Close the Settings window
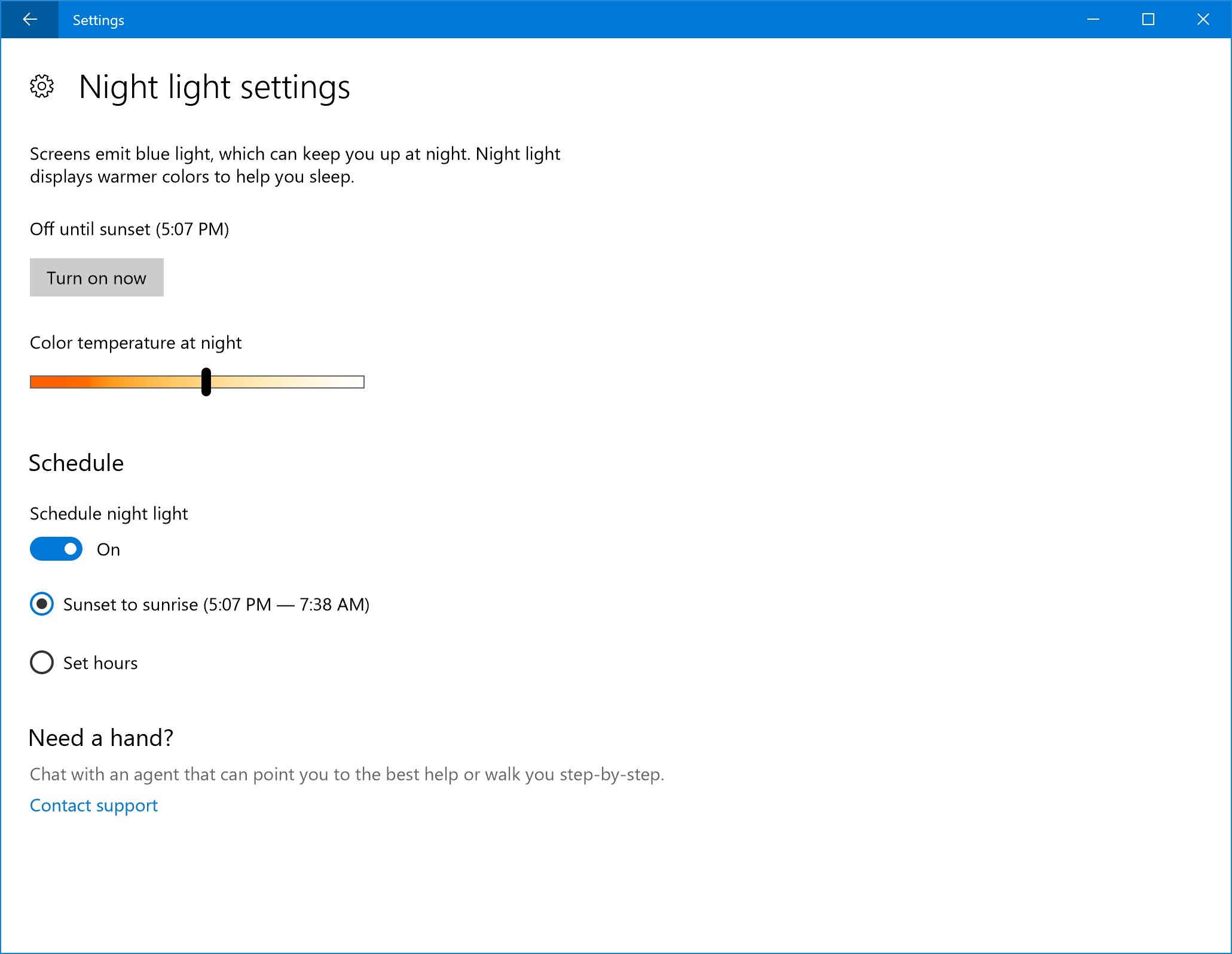This screenshot has width=1232, height=954. [1203, 19]
